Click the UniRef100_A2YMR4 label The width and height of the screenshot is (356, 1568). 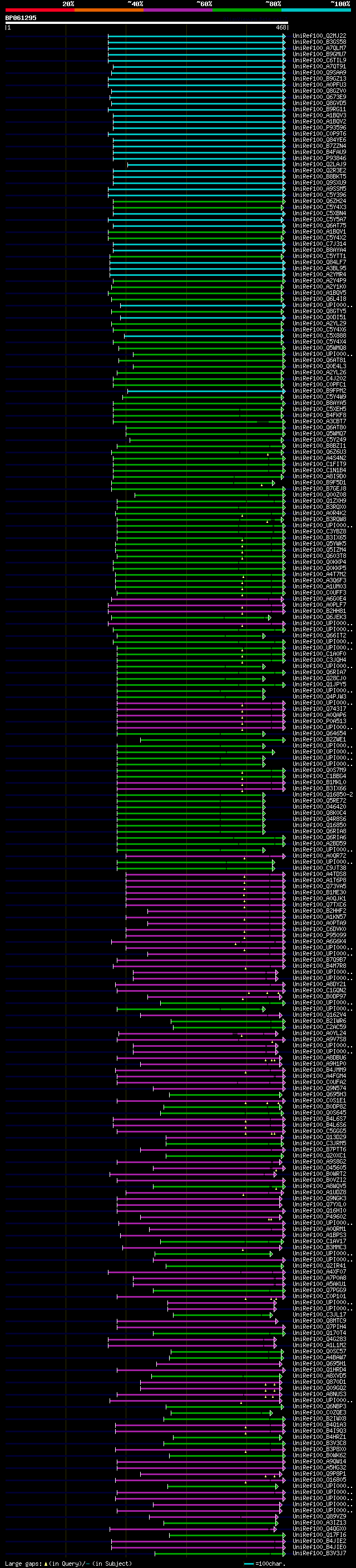tap(319, 275)
